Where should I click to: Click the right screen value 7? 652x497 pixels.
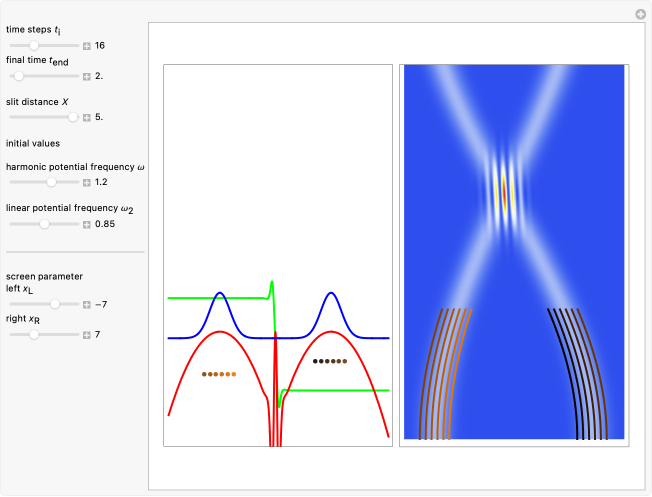point(97,334)
